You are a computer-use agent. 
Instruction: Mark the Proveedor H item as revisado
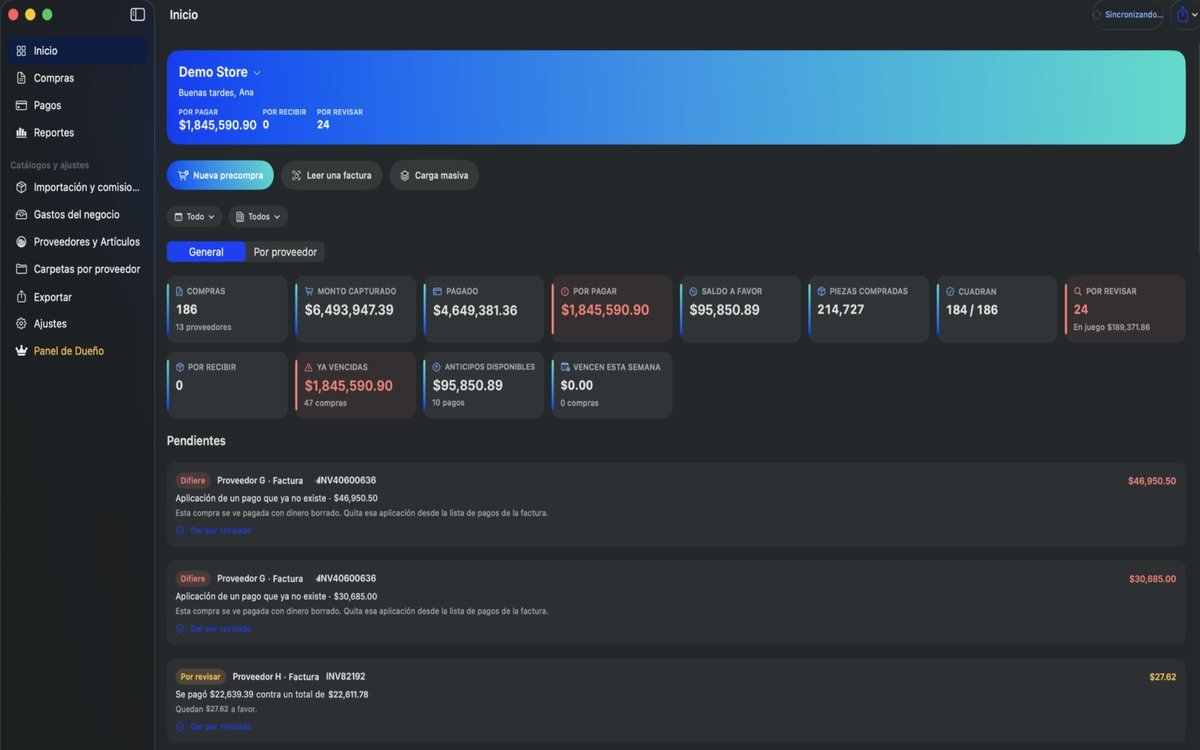213,727
